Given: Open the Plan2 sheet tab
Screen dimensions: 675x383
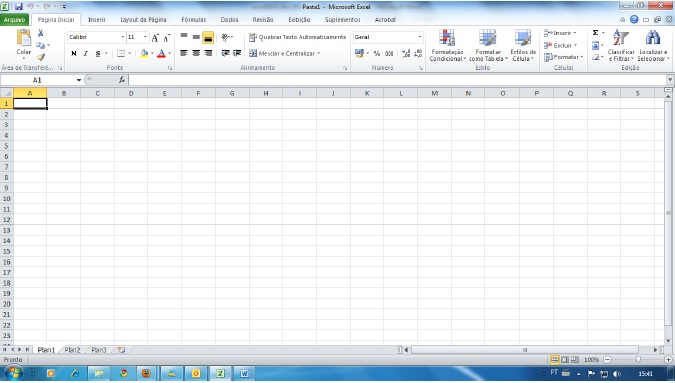Looking at the screenshot, I should pyautogui.click(x=72, y=350).
